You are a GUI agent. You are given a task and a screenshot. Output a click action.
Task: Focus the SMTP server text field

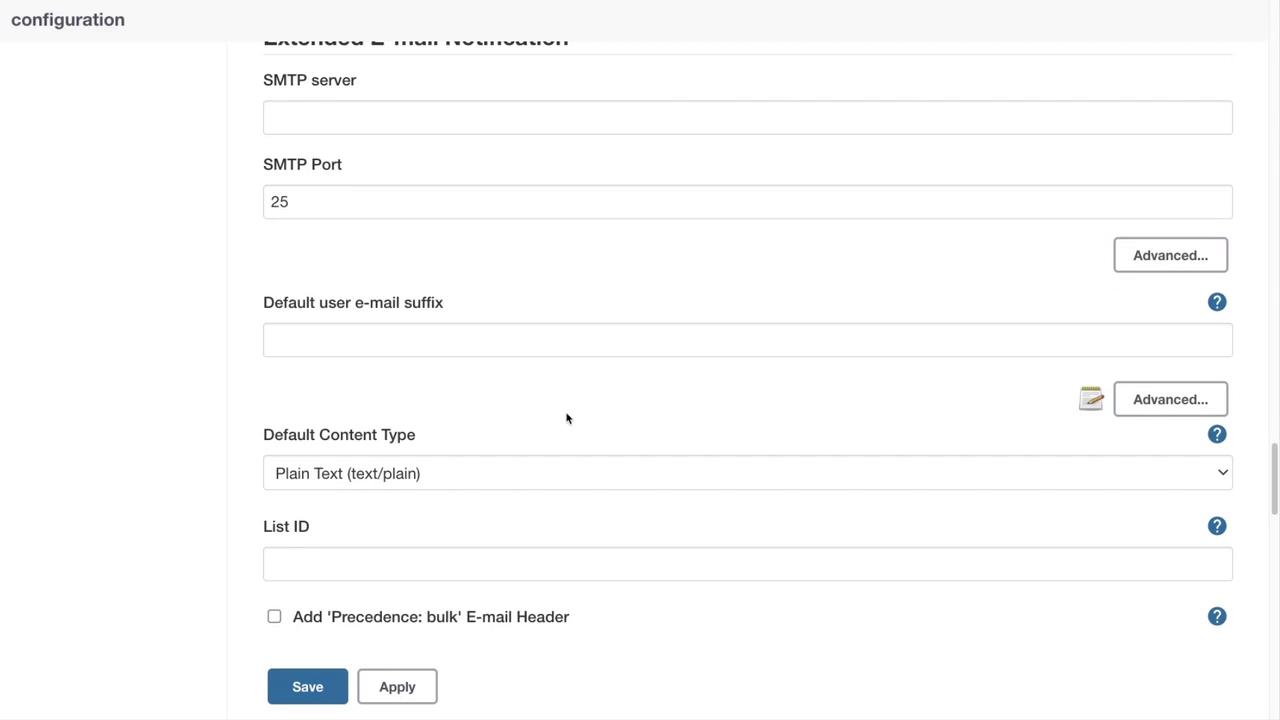747,118
